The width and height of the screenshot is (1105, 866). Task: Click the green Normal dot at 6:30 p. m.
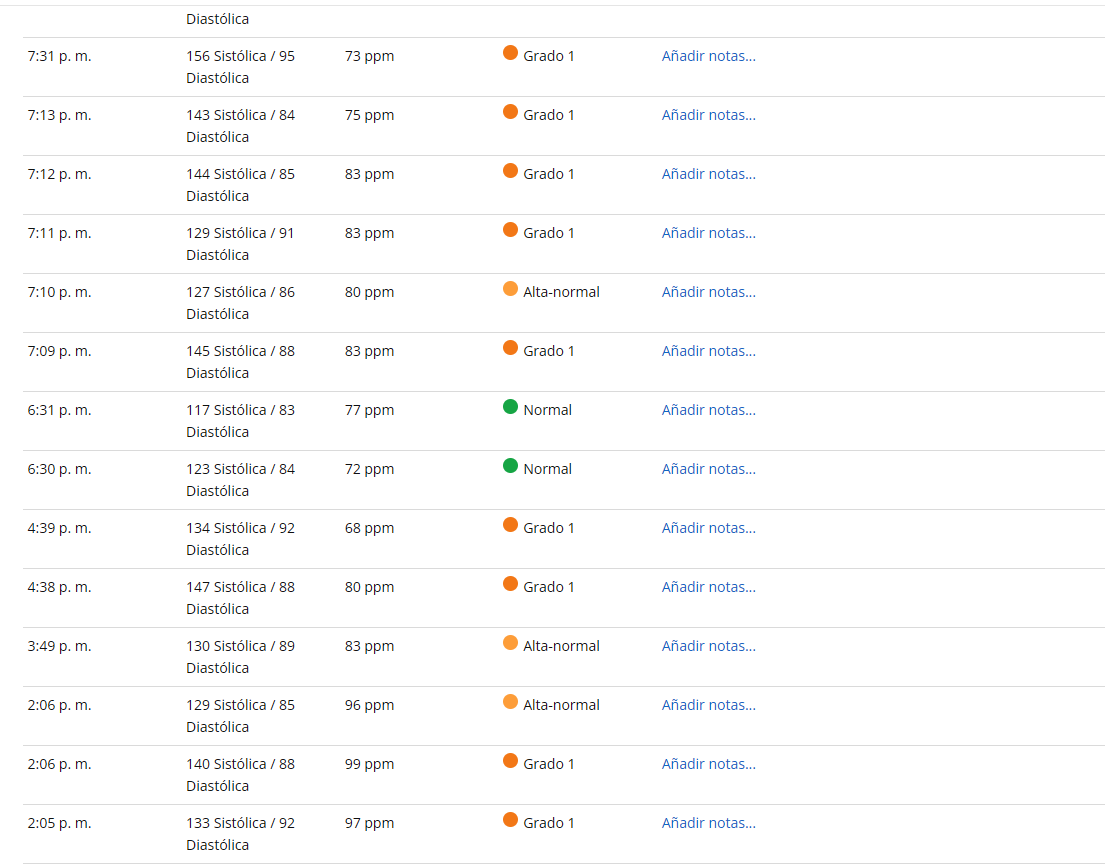[510, 466]
